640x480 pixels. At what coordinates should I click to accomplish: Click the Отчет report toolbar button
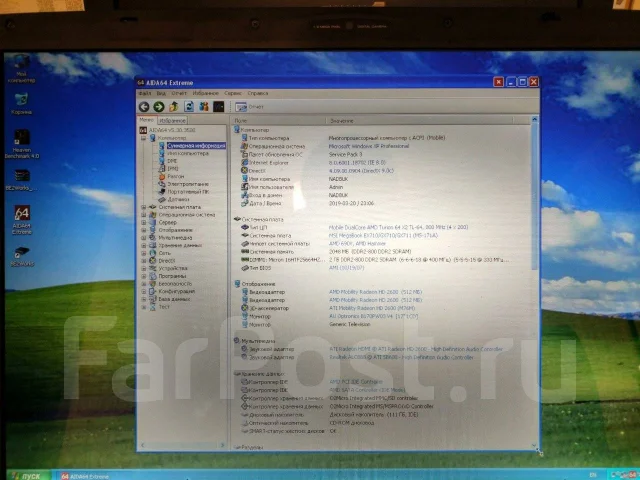249,107
